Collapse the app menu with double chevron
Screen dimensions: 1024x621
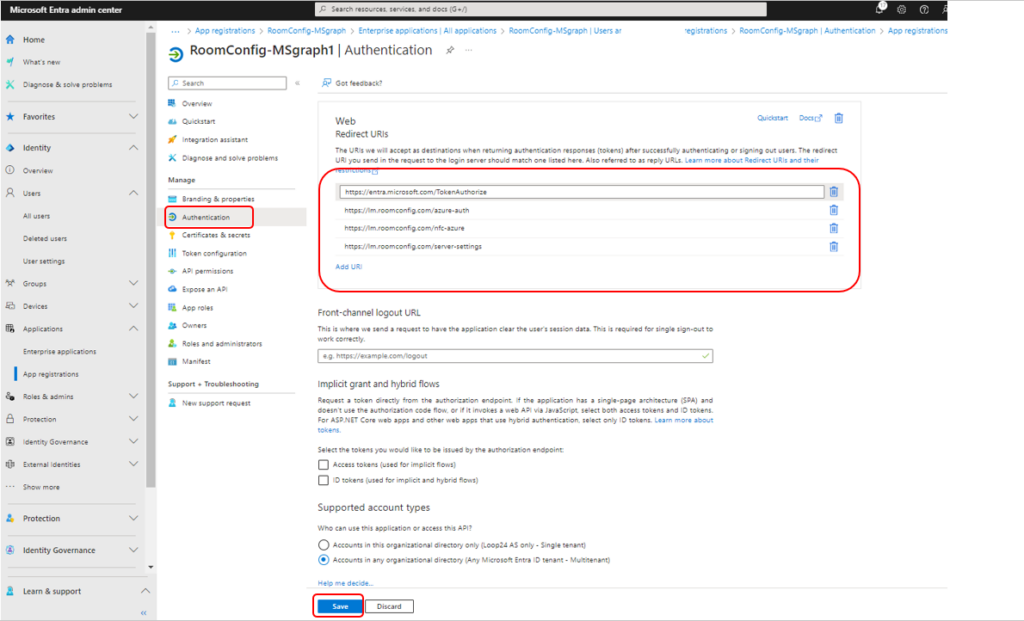click(297, 83)
